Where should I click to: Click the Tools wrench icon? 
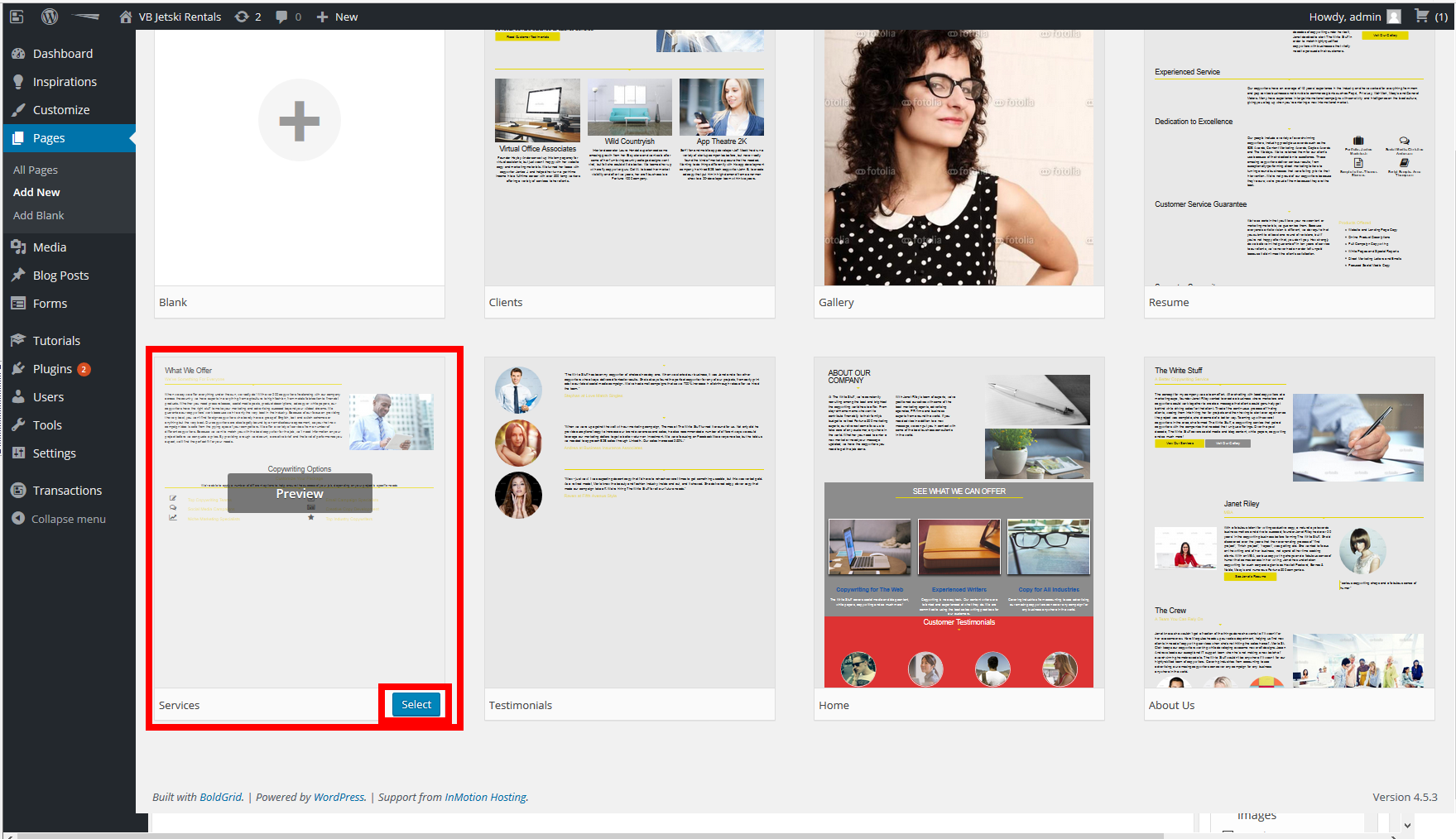click(x=18, y=425)
